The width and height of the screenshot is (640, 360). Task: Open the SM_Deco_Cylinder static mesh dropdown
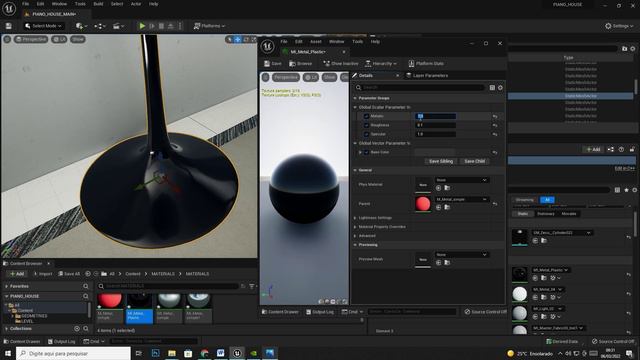[562, 233]
